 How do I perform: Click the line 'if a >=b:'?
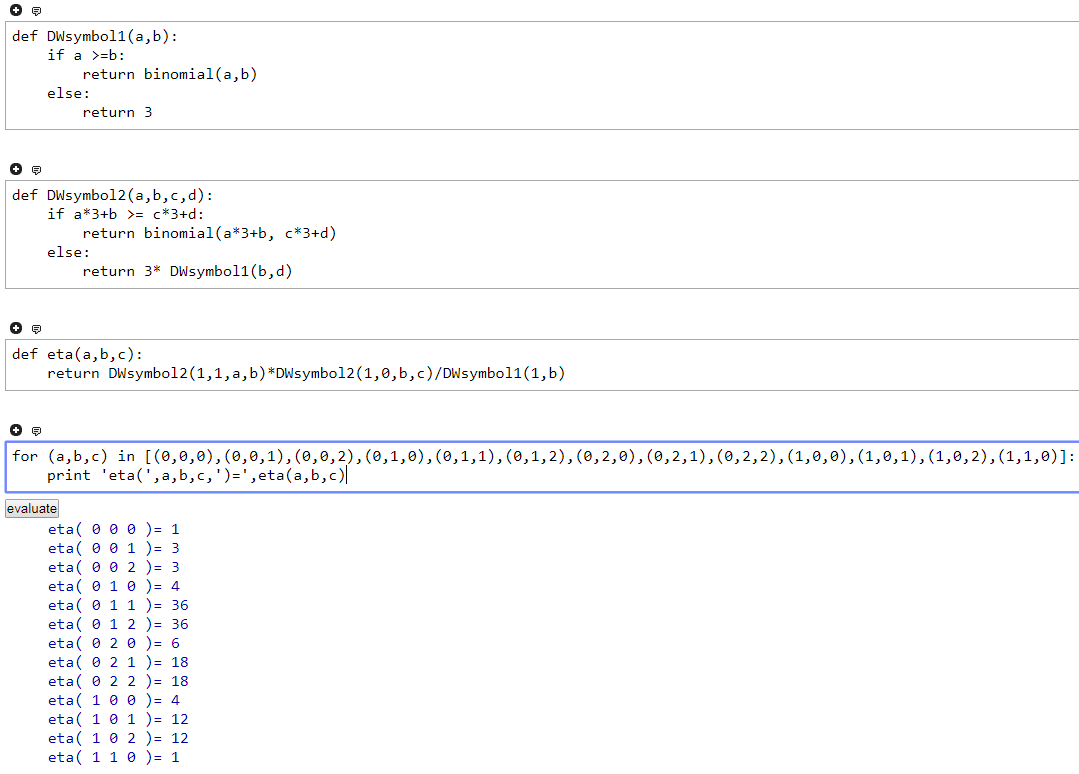pyautogui.click(x=86, y=56)
